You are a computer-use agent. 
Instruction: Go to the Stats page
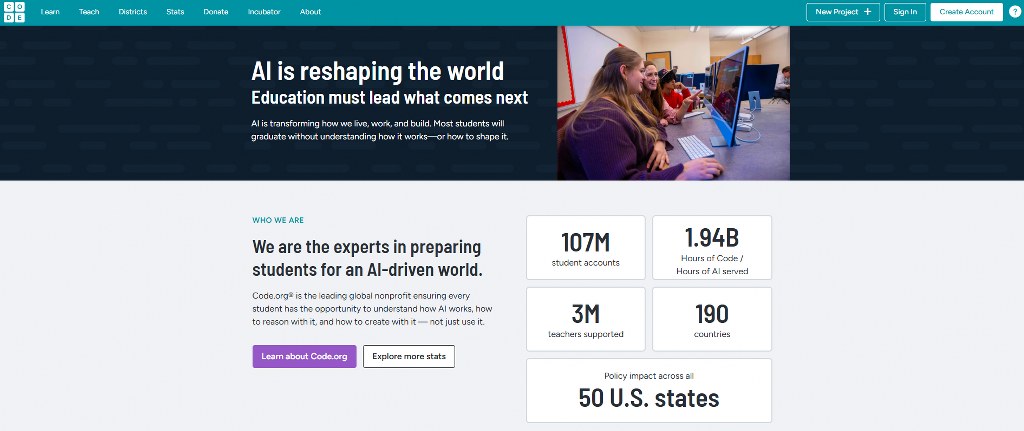175,12
